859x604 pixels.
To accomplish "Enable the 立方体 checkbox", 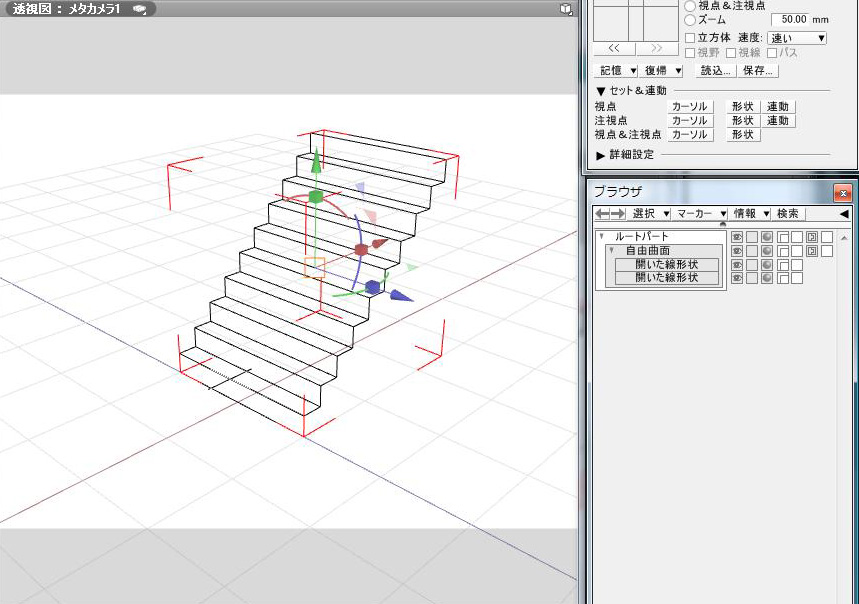I will 690,38.
